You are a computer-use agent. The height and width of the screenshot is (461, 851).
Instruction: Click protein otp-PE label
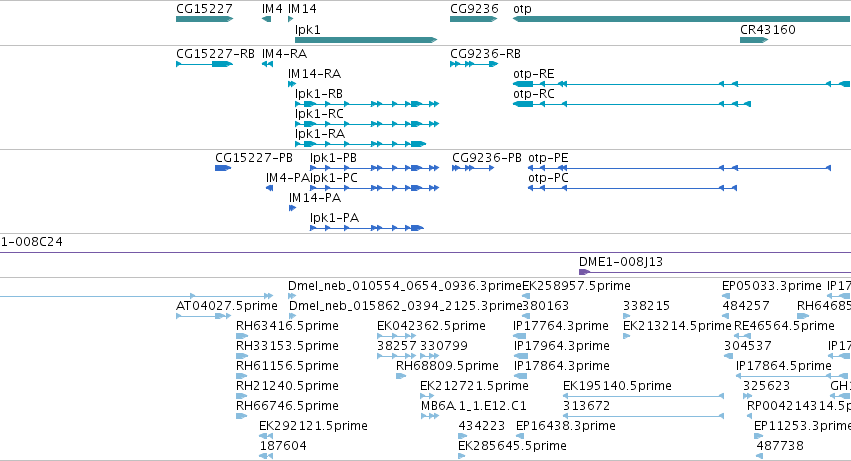coord(548,158)
